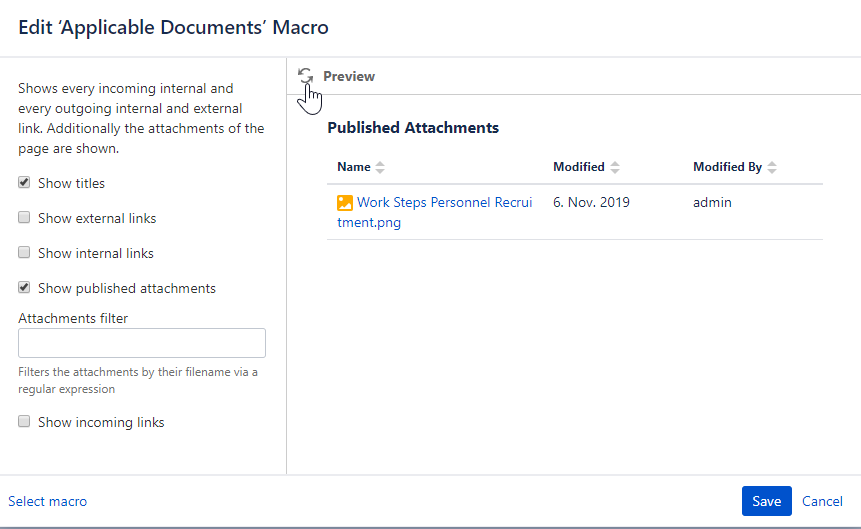
Task: Open Work Steps Personnel Recruitment.png attachment link
Action: 444,203
